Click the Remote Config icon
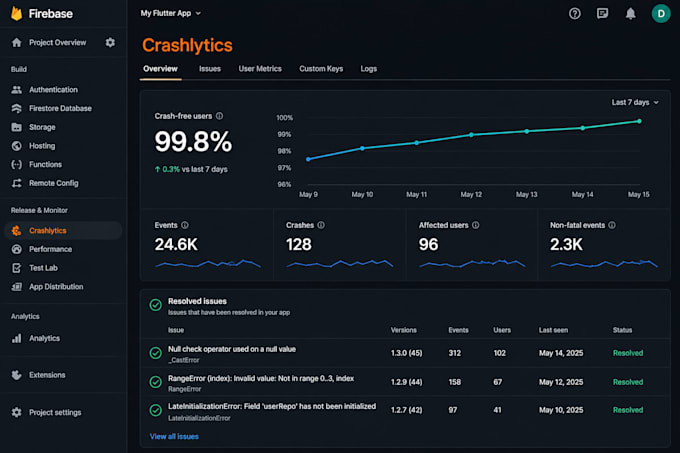 click(x=16, y=183)
